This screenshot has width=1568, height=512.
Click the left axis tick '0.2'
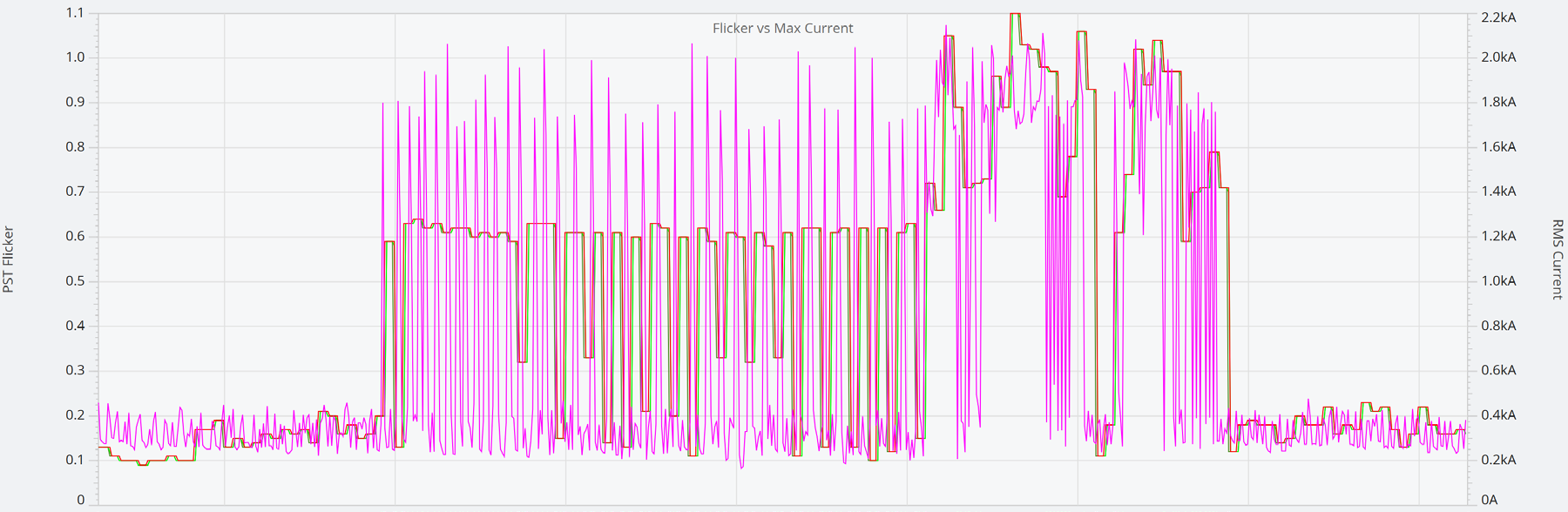pyautogui.click(x=75, y=415)
